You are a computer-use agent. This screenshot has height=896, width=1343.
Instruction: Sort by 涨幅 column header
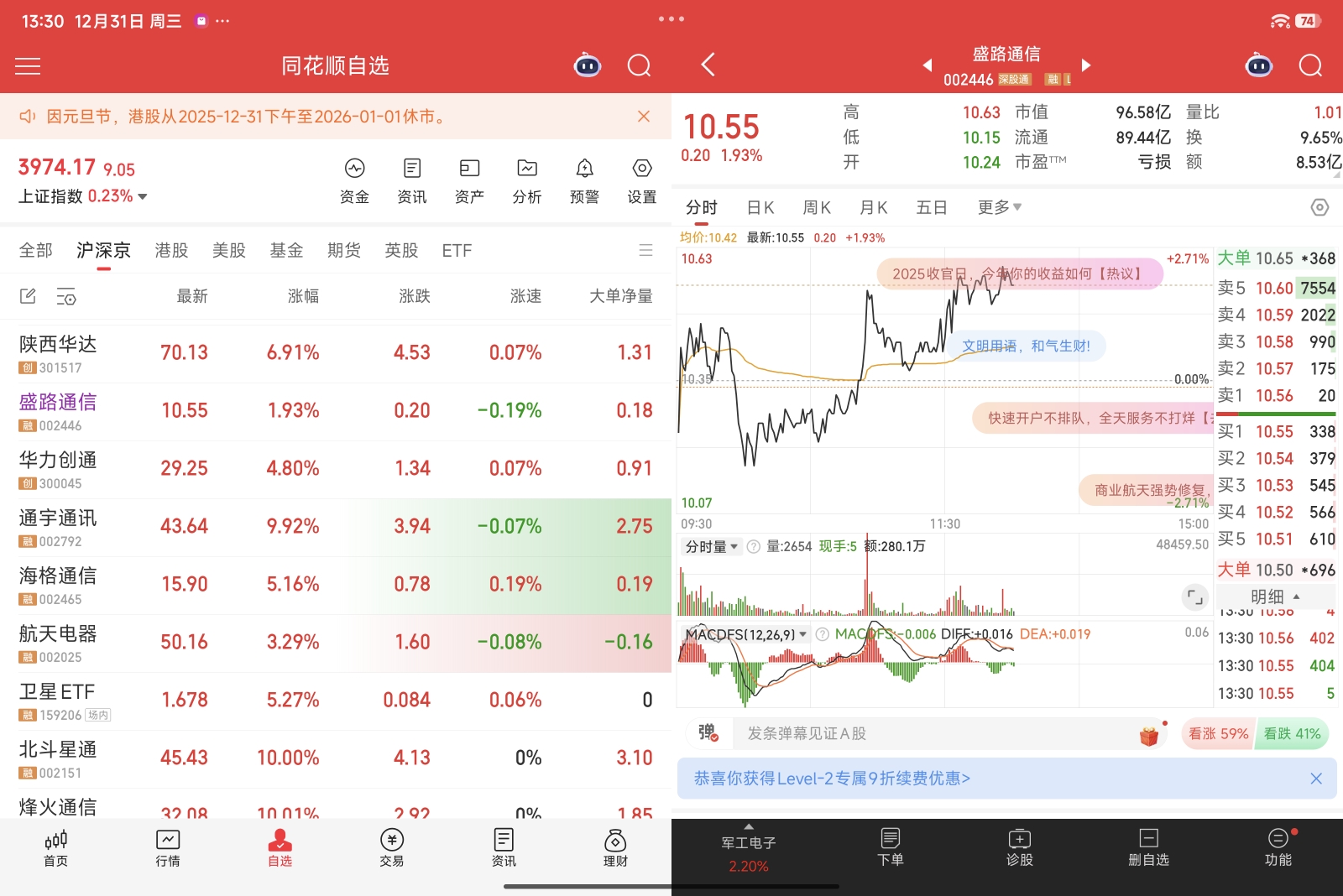pyautogui.click(x=303, y=296)
